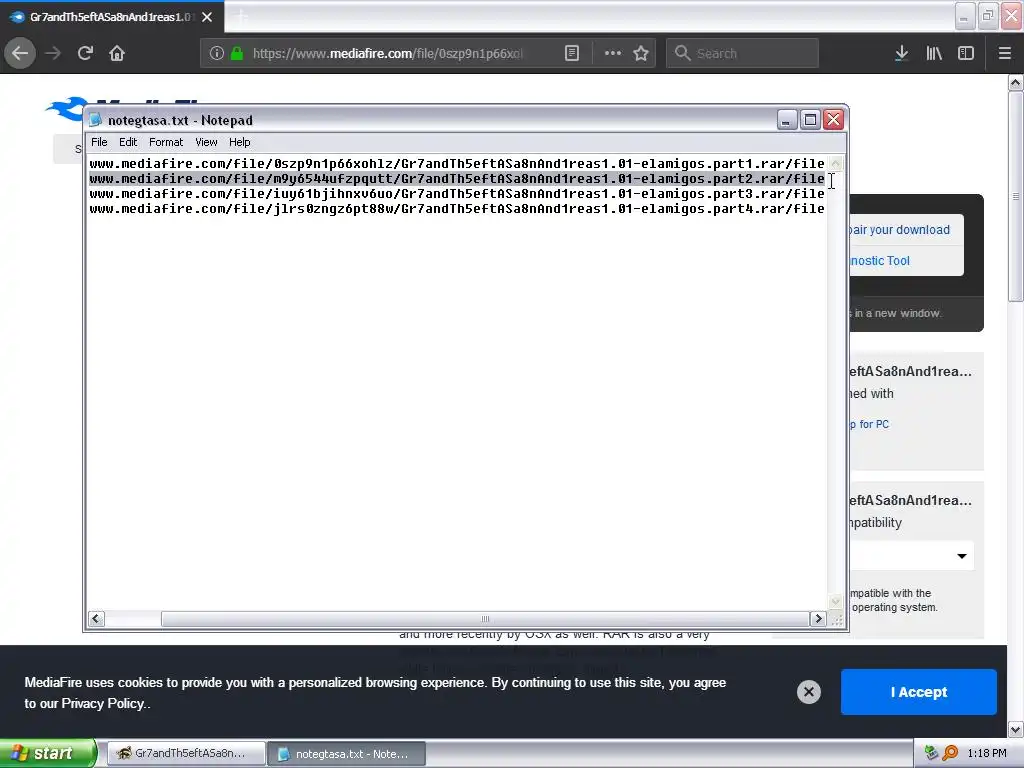Click the system tray network icon
Screen dimensions: 1024x768
point(931,753)
